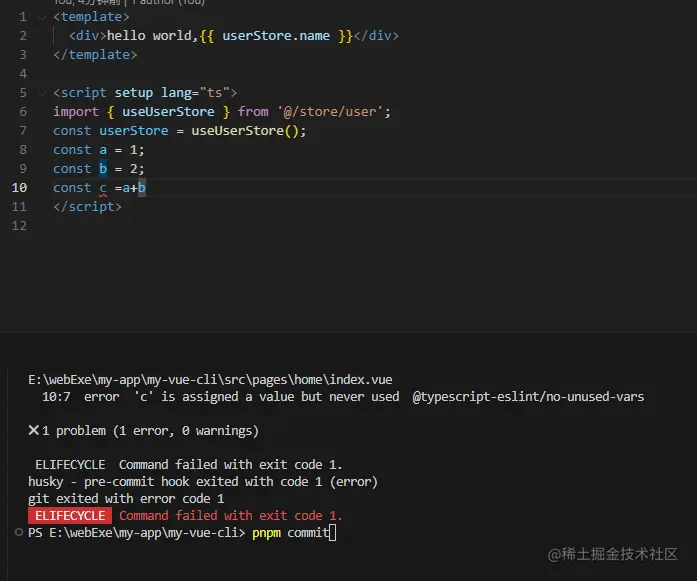The image size is (697, 581).
Task: Click 'git exited with error code 1'
Action: (126, 499)
